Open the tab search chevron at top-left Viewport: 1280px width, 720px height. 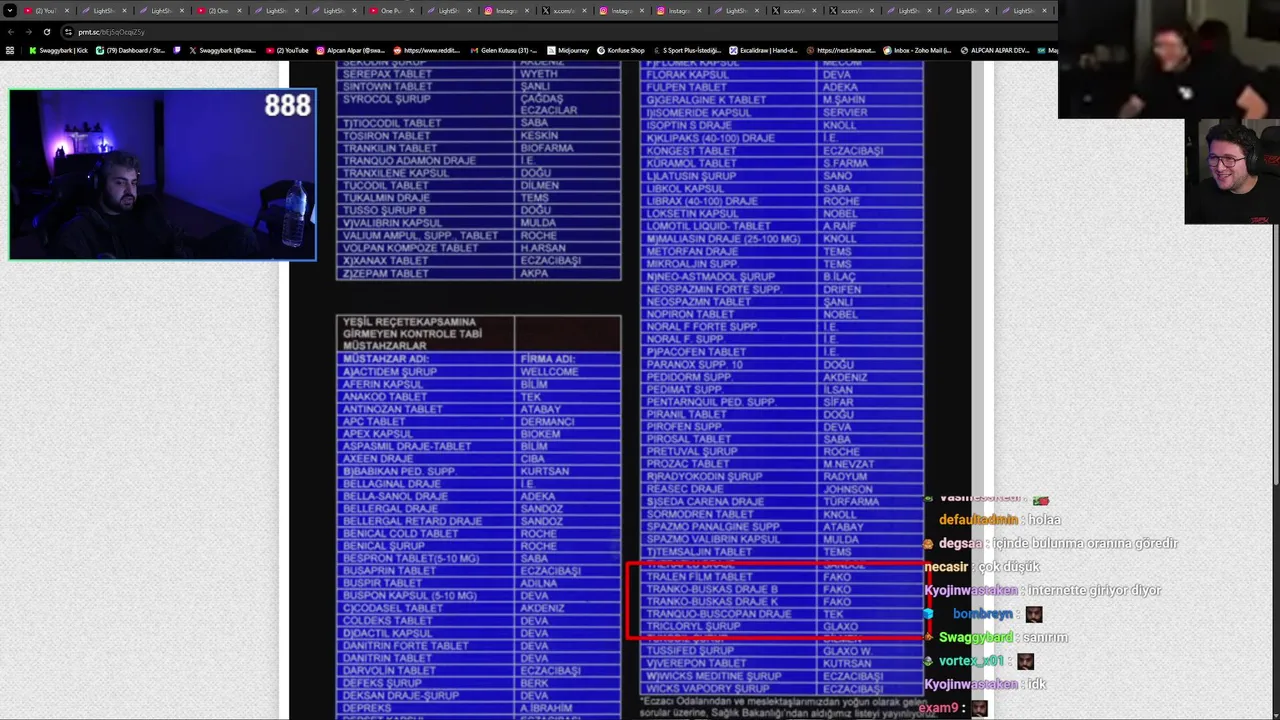tap(10, 11)
